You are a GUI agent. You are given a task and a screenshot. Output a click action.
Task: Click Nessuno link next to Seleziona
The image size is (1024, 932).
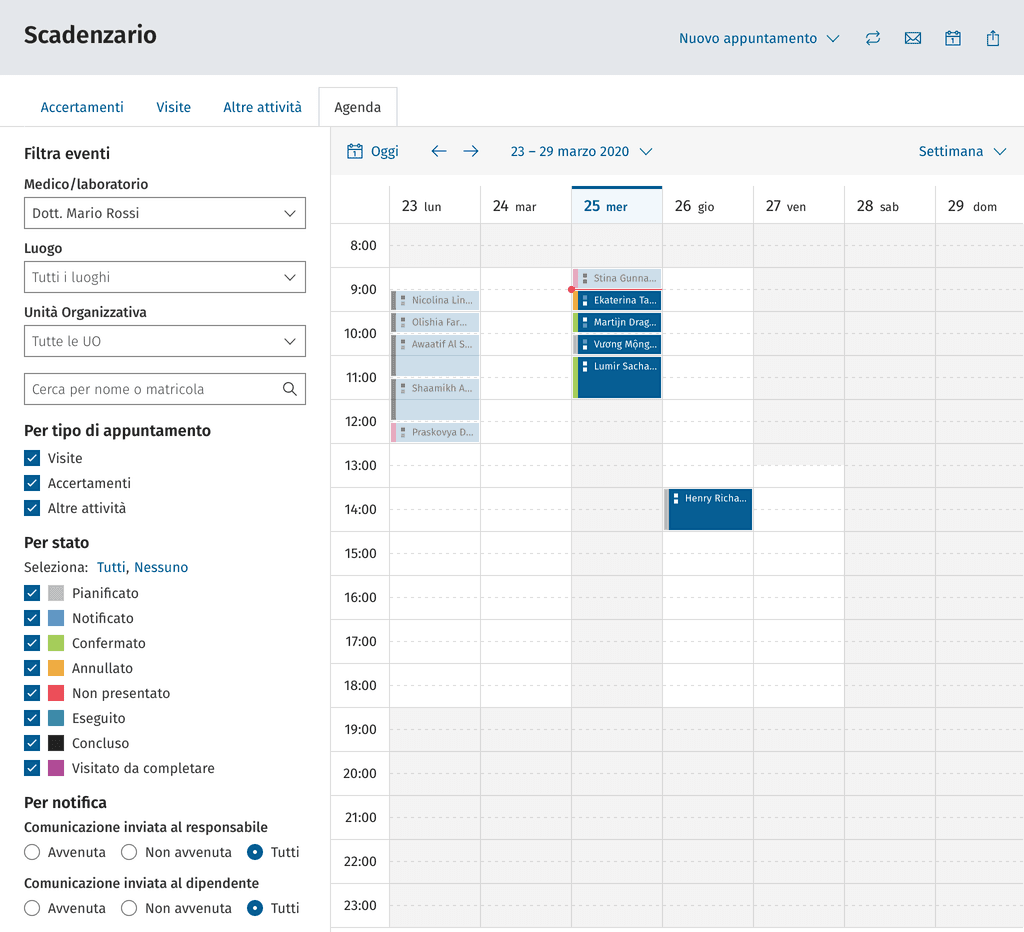[161, 567]
